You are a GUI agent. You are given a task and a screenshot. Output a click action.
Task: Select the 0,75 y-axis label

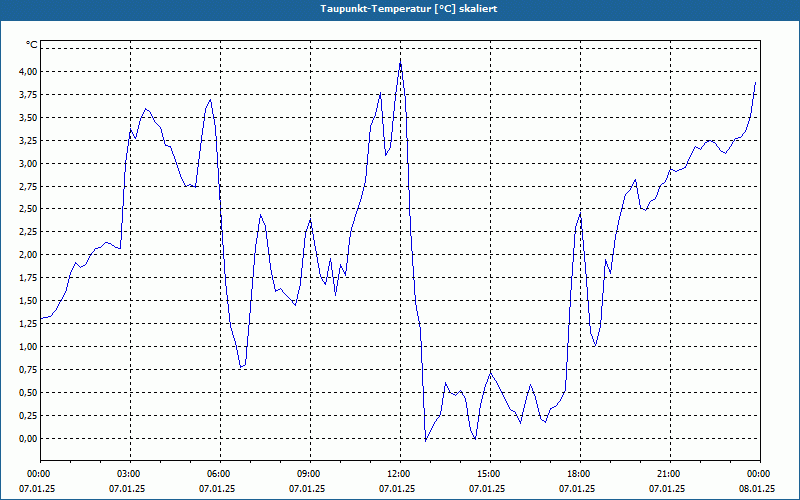coord(28,369)
